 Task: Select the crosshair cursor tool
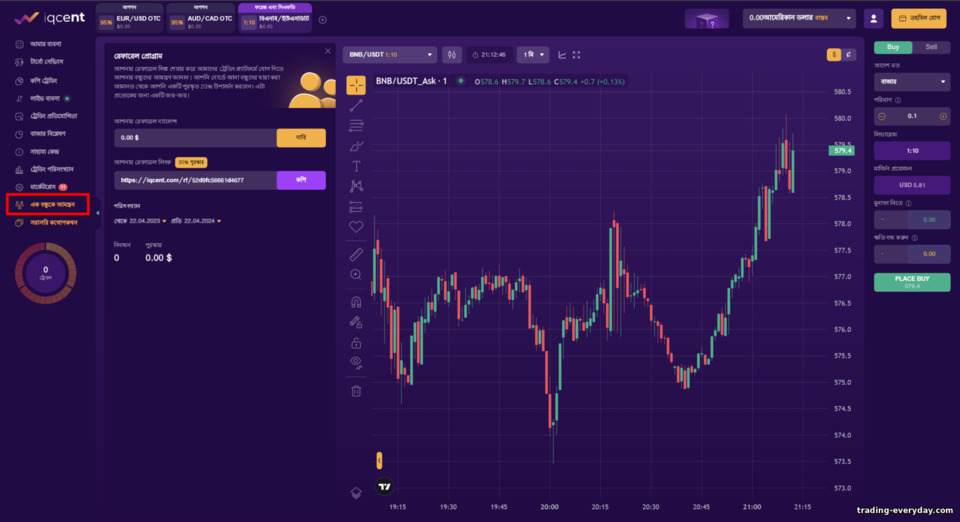[x=356, y=85]
